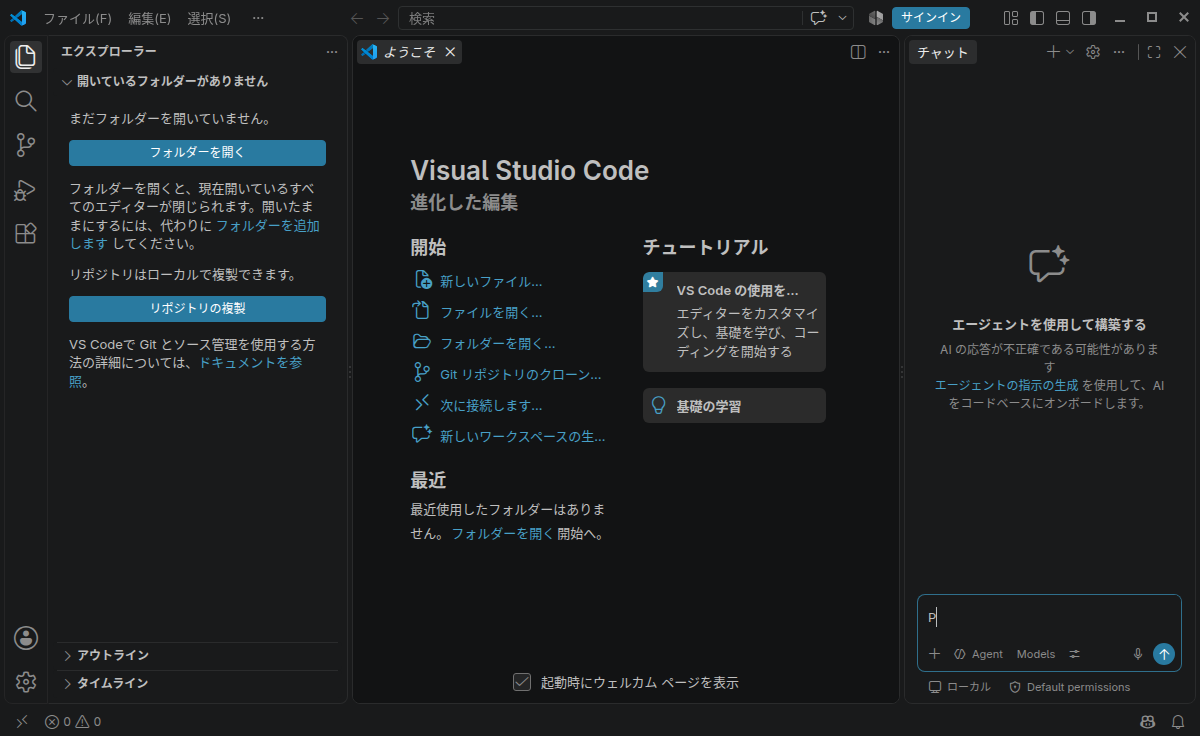1200x736 pixels.
Task: Open dropdown arrow next to chat toolbar icon
Action: coord(843,18)
